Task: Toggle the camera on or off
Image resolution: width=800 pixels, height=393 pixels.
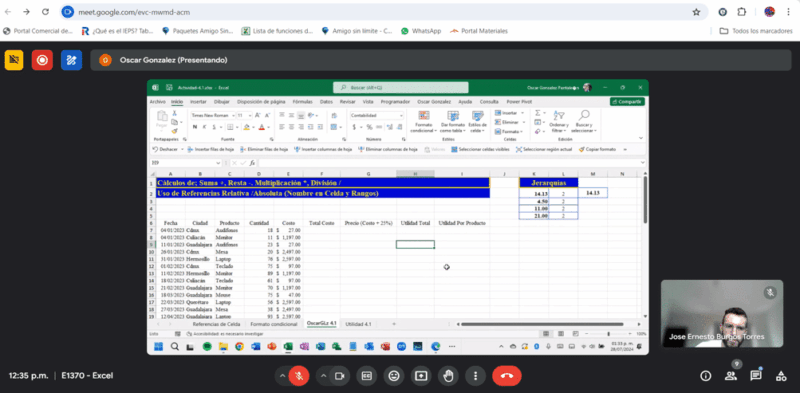Action: [339, 376]
